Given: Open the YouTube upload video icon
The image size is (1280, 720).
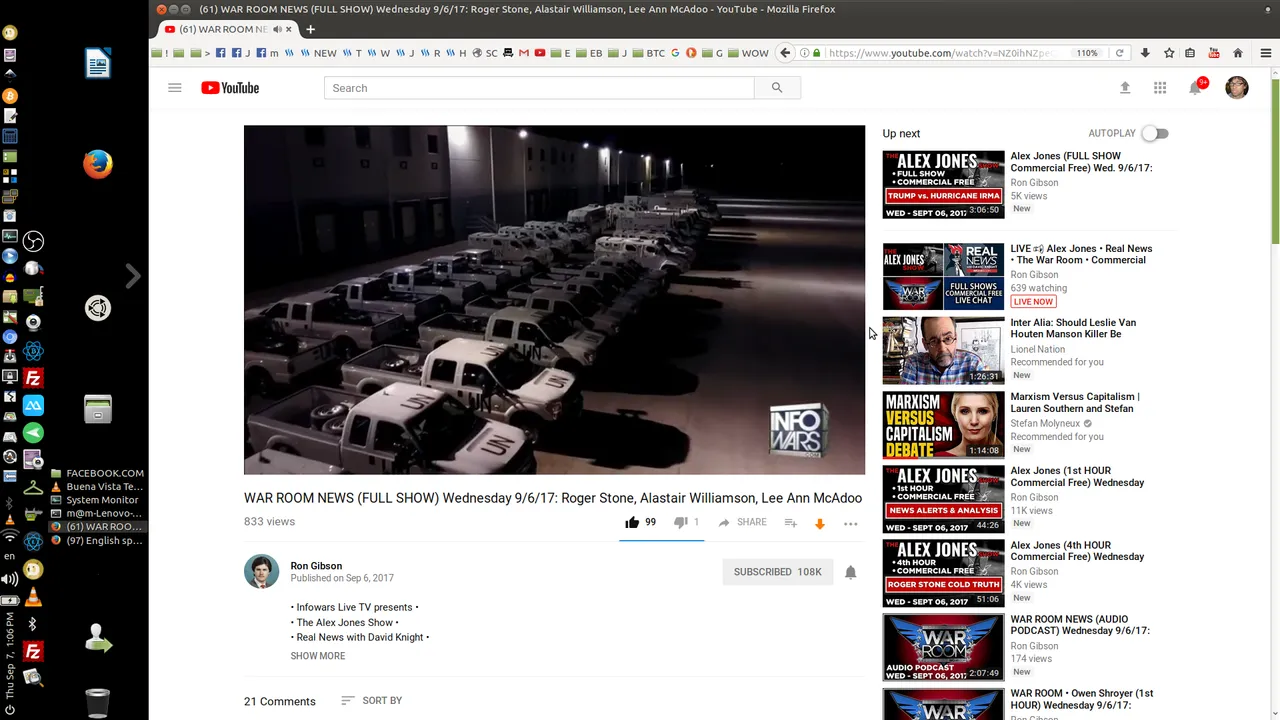Looking at the screenshot, I should point(1124,88).
